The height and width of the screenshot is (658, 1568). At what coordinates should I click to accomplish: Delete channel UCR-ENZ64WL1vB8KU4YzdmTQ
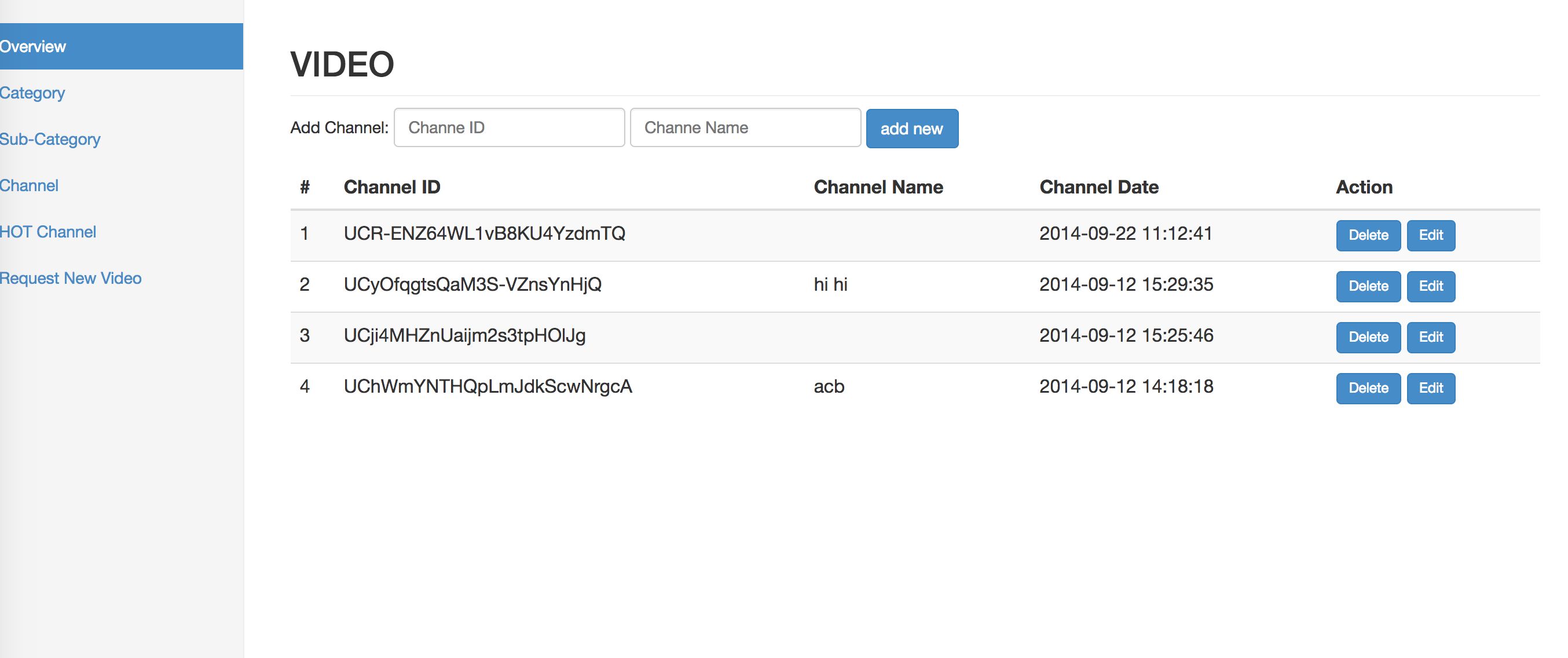point(1368,235)
